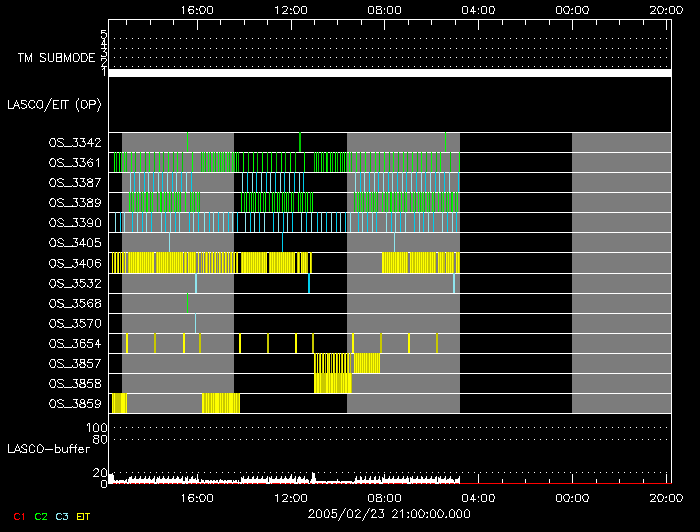Click the top axis 20:00 label
Image resolution: width=700 pixels, height=532 pixels.
(x=666, y=10)
